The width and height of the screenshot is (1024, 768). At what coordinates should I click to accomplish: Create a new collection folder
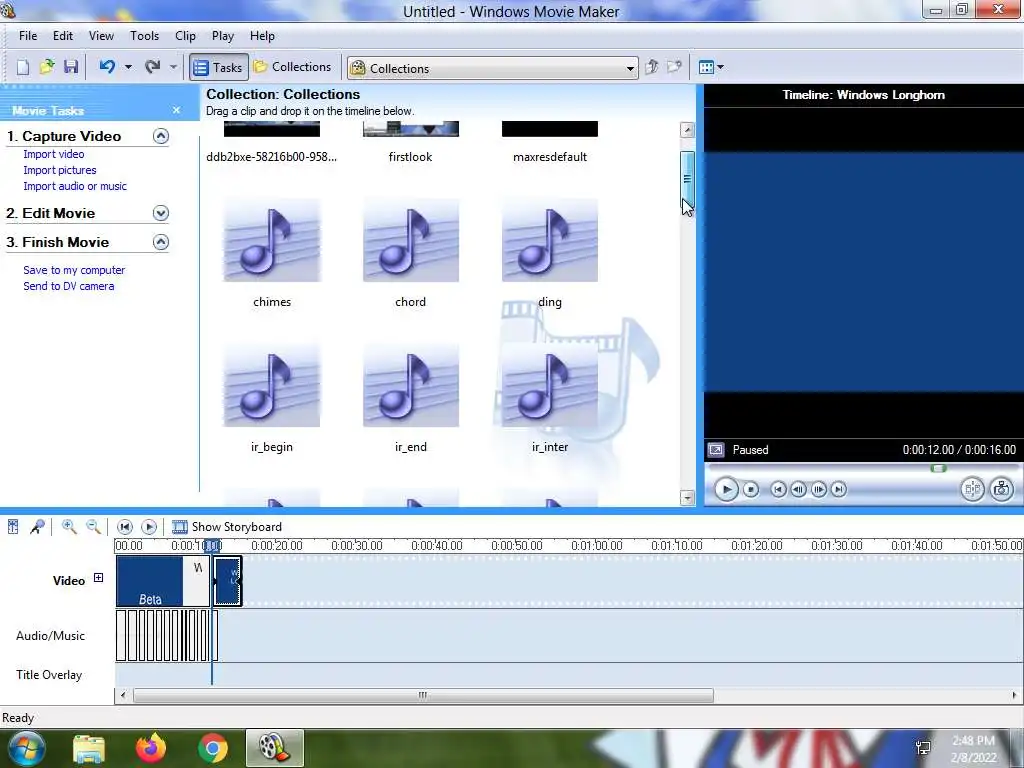(x=674, y=67)
